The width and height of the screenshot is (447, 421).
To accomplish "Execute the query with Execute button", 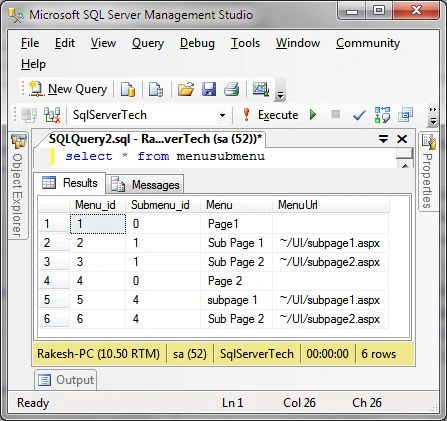I will tap(271, 115).
